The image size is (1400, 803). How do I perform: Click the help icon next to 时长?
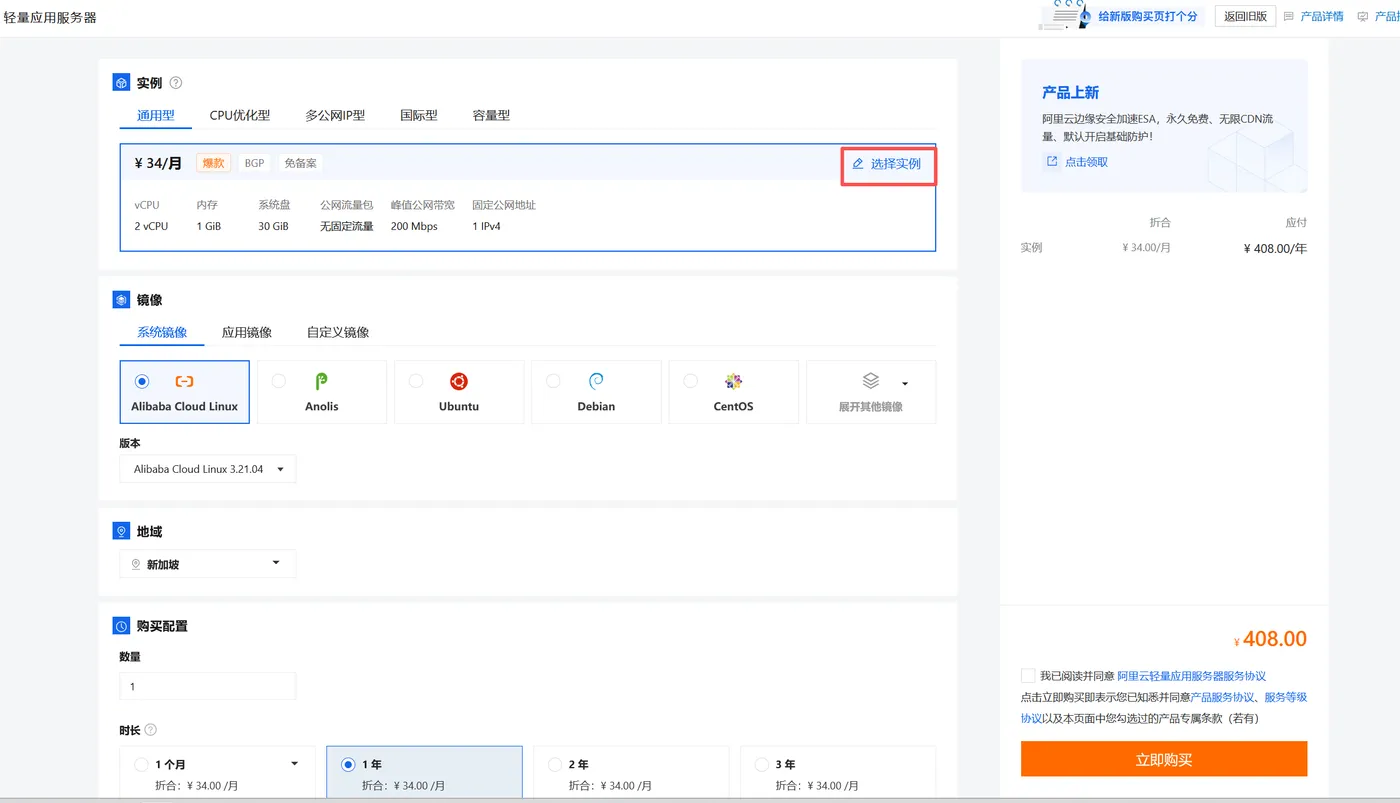(x=151, y=730)
